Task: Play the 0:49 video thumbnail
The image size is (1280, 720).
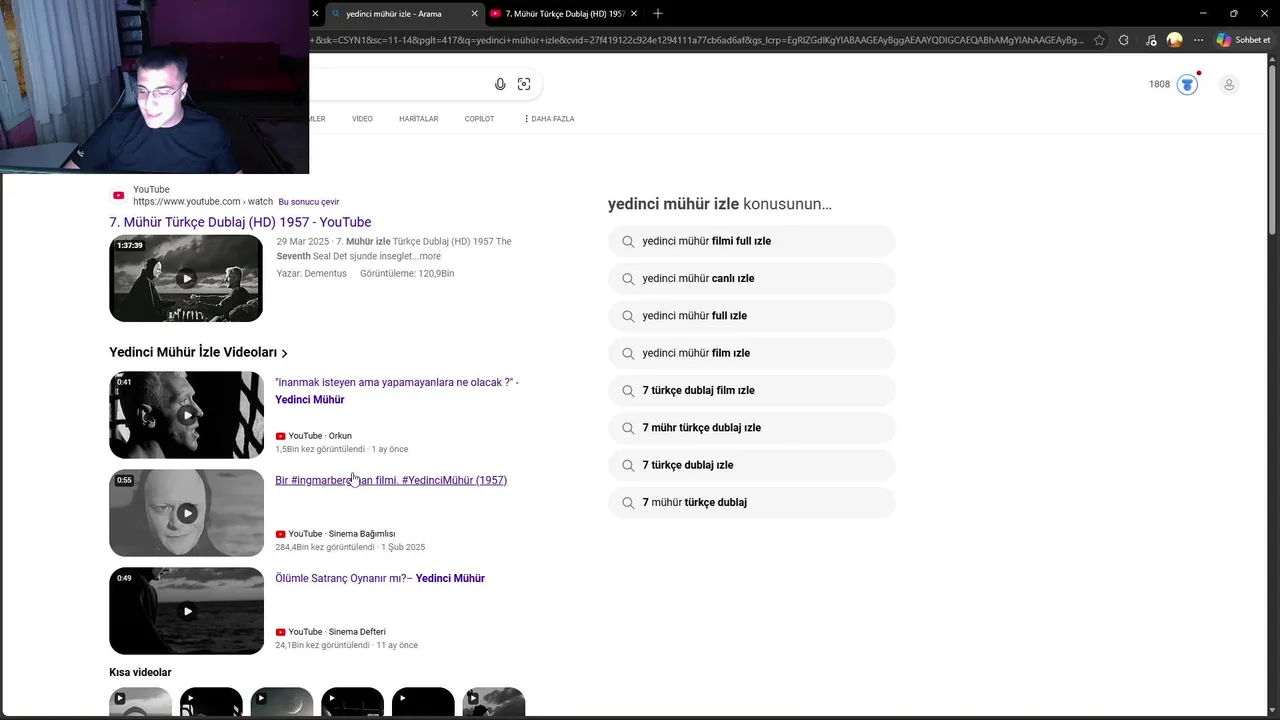Action: tap(186, 611)
